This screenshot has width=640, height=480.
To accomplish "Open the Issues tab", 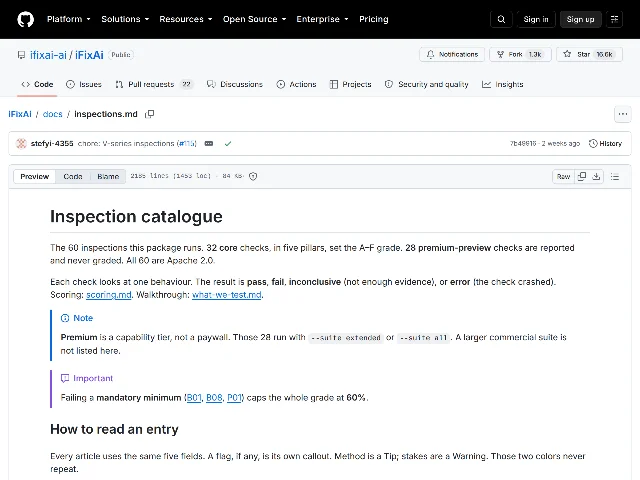I will (x=84, y=84).
